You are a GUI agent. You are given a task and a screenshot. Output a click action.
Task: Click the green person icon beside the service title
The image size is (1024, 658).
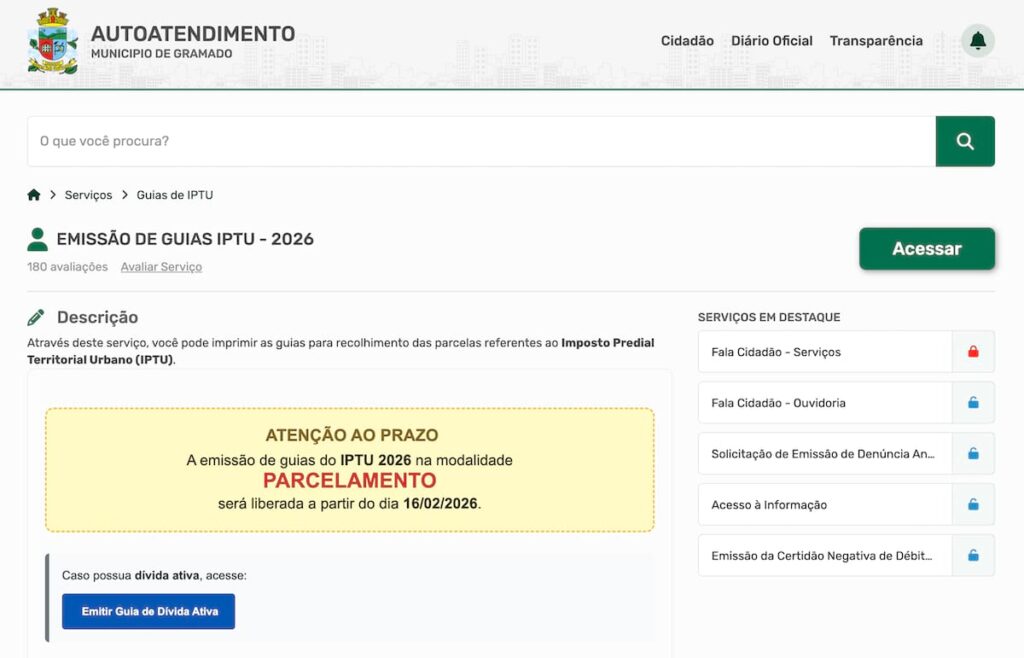37,239
